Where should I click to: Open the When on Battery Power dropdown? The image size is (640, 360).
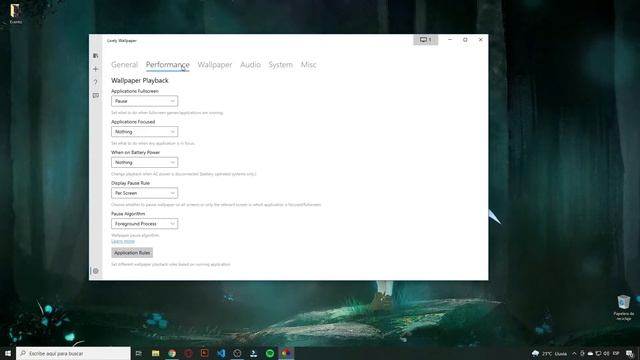click(144, 162)
